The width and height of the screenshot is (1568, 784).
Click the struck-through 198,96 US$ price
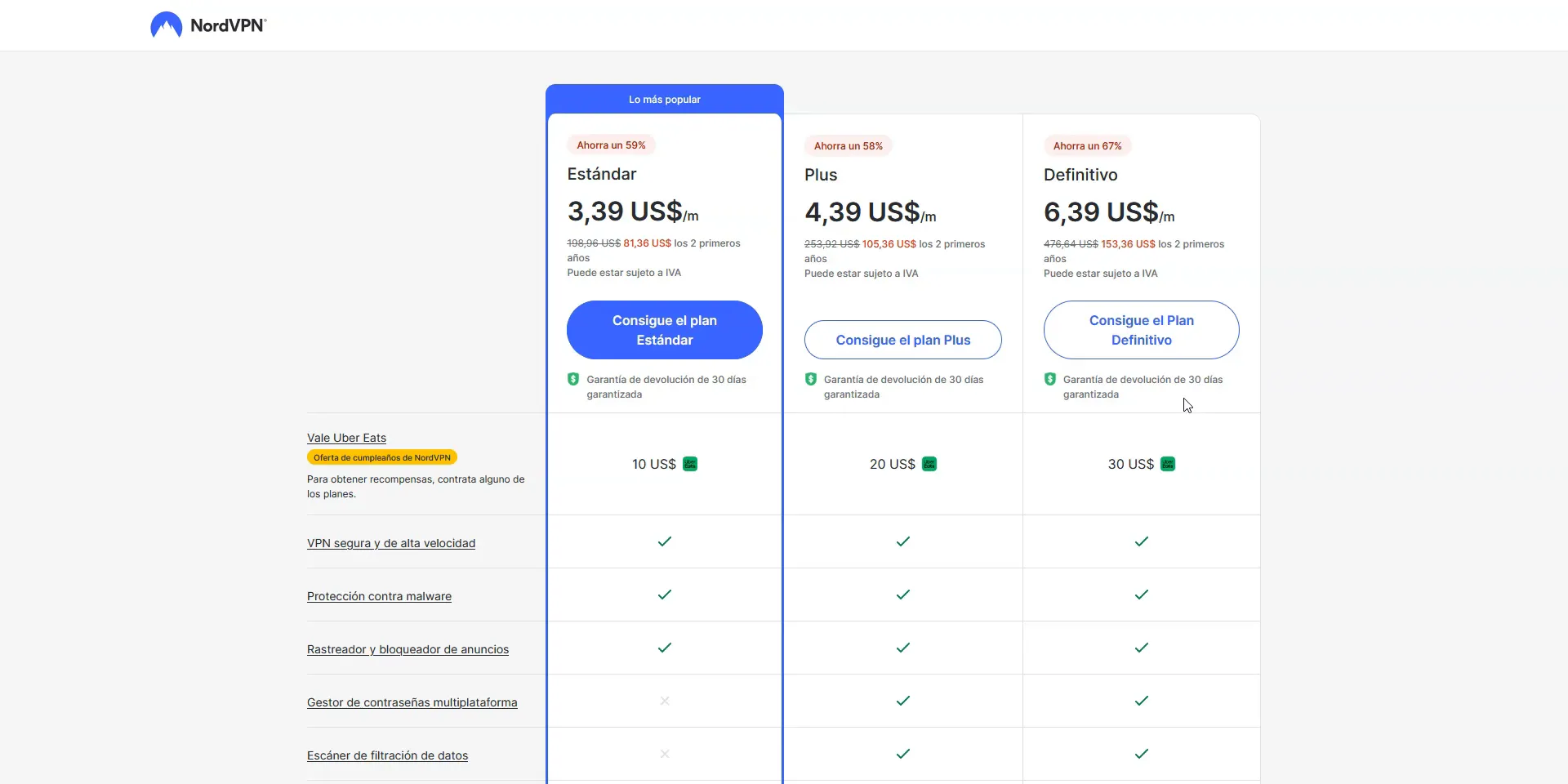click(594, 243)
